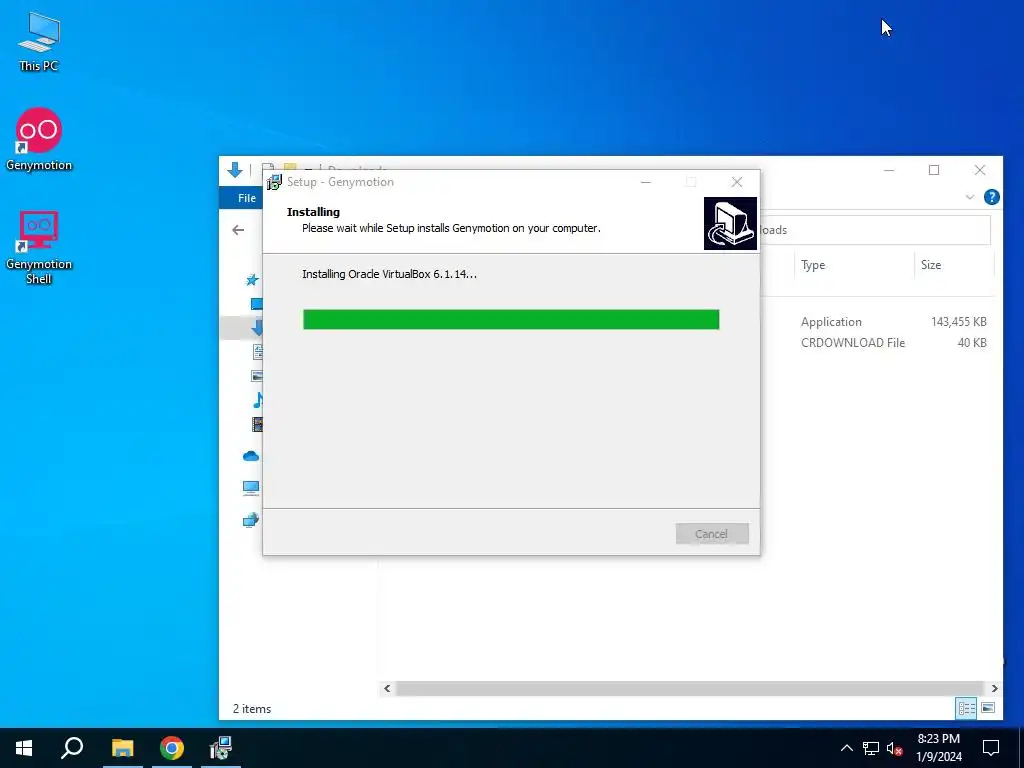Select Quick access star in Explorer sidebar

252,280
